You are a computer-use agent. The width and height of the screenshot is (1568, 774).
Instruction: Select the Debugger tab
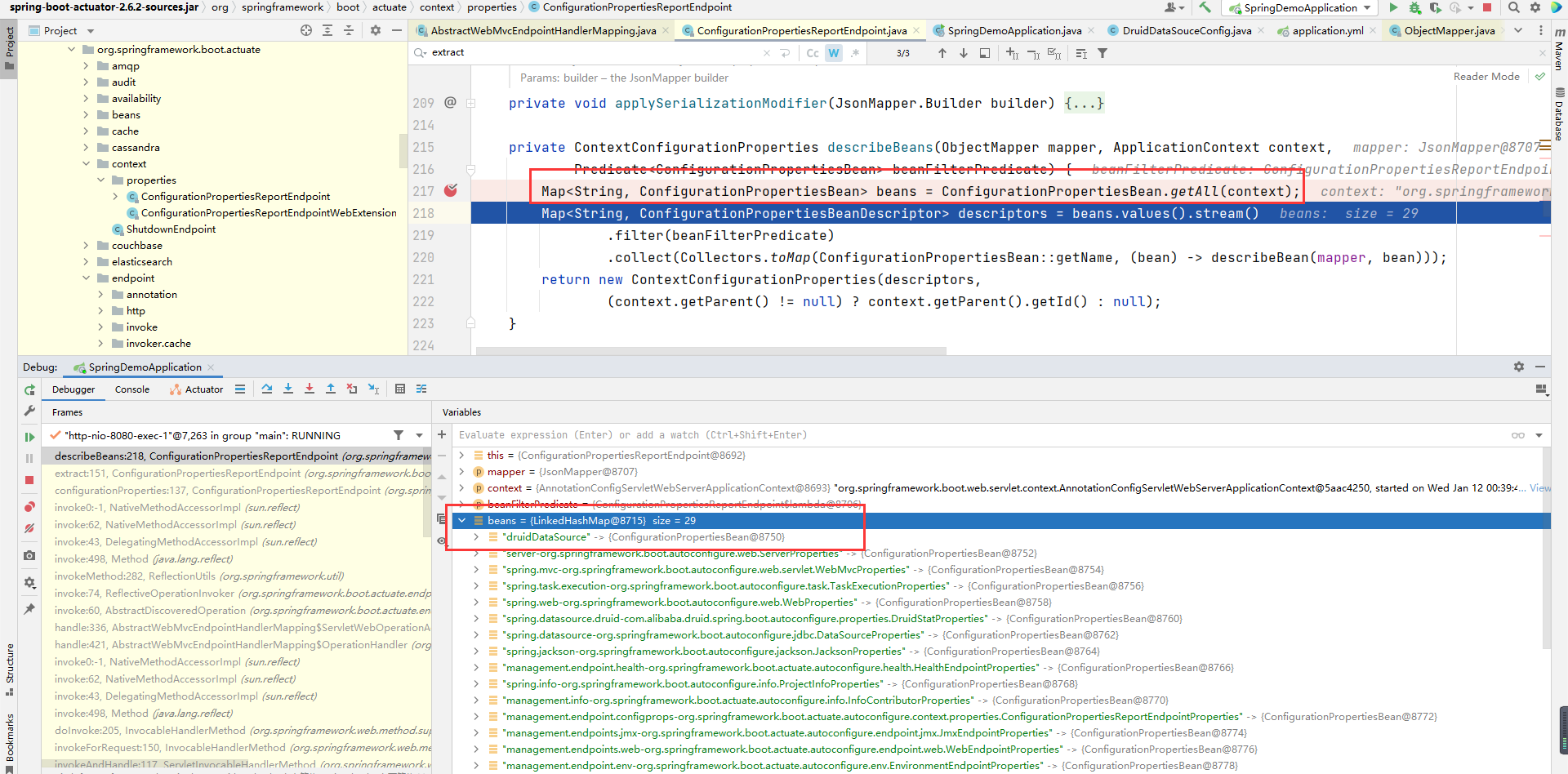73,389
